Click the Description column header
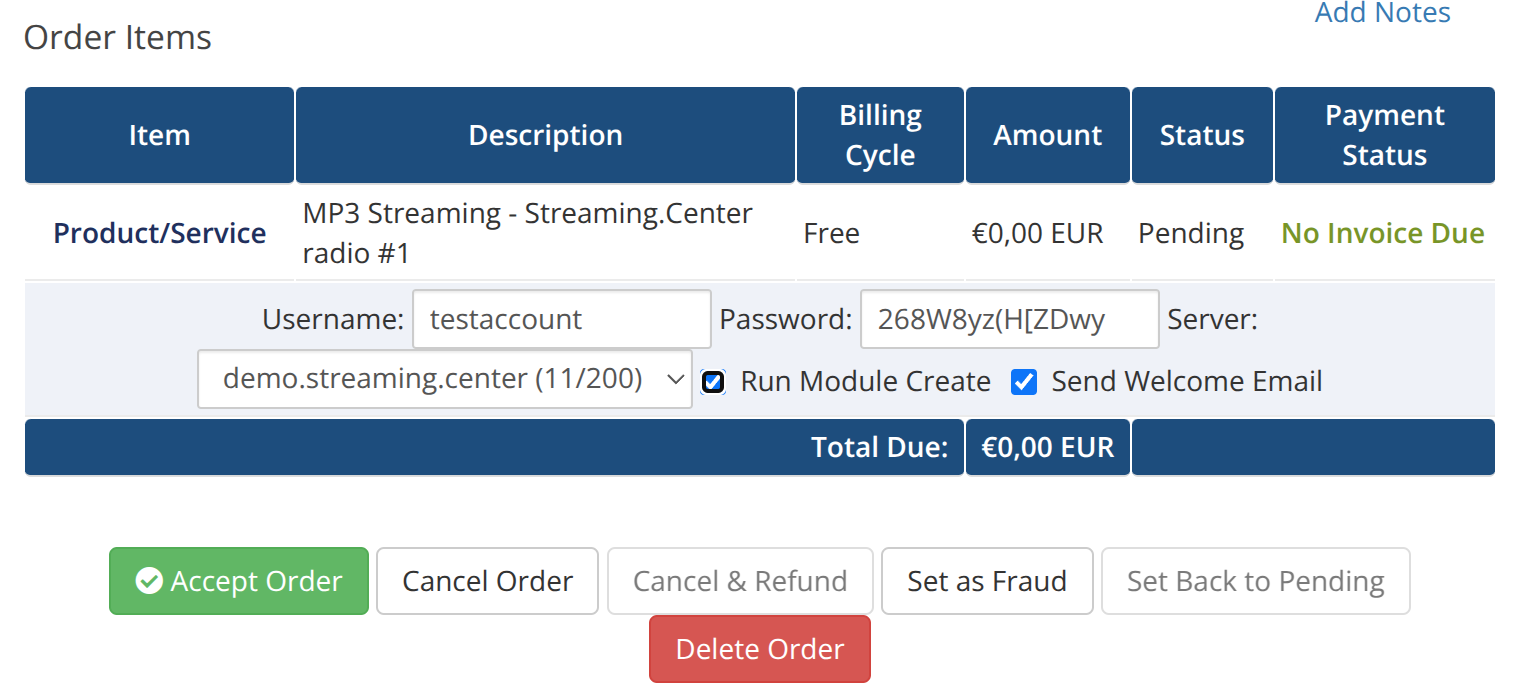 [546, 135]
